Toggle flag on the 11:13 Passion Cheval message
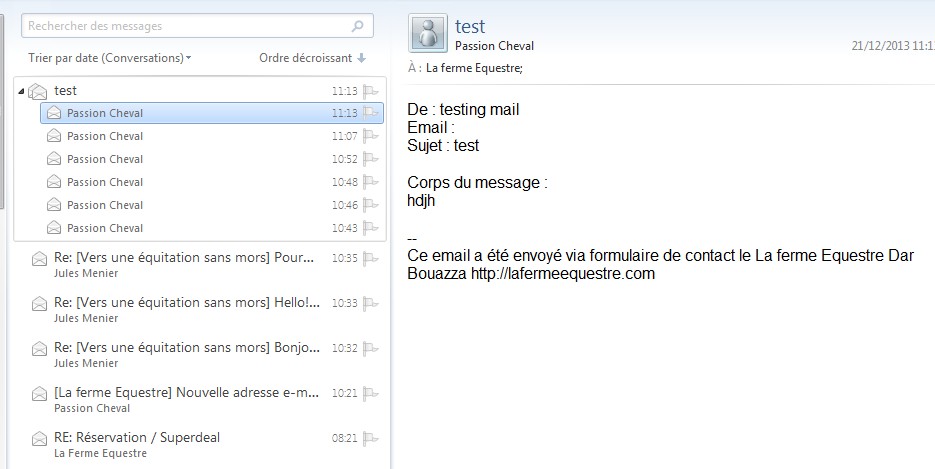935x469 pixels. tap(371, 113)
